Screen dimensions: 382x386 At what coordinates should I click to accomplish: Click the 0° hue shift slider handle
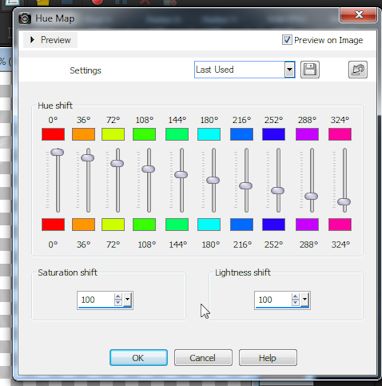pyautogui.click(x=57, y=152)
